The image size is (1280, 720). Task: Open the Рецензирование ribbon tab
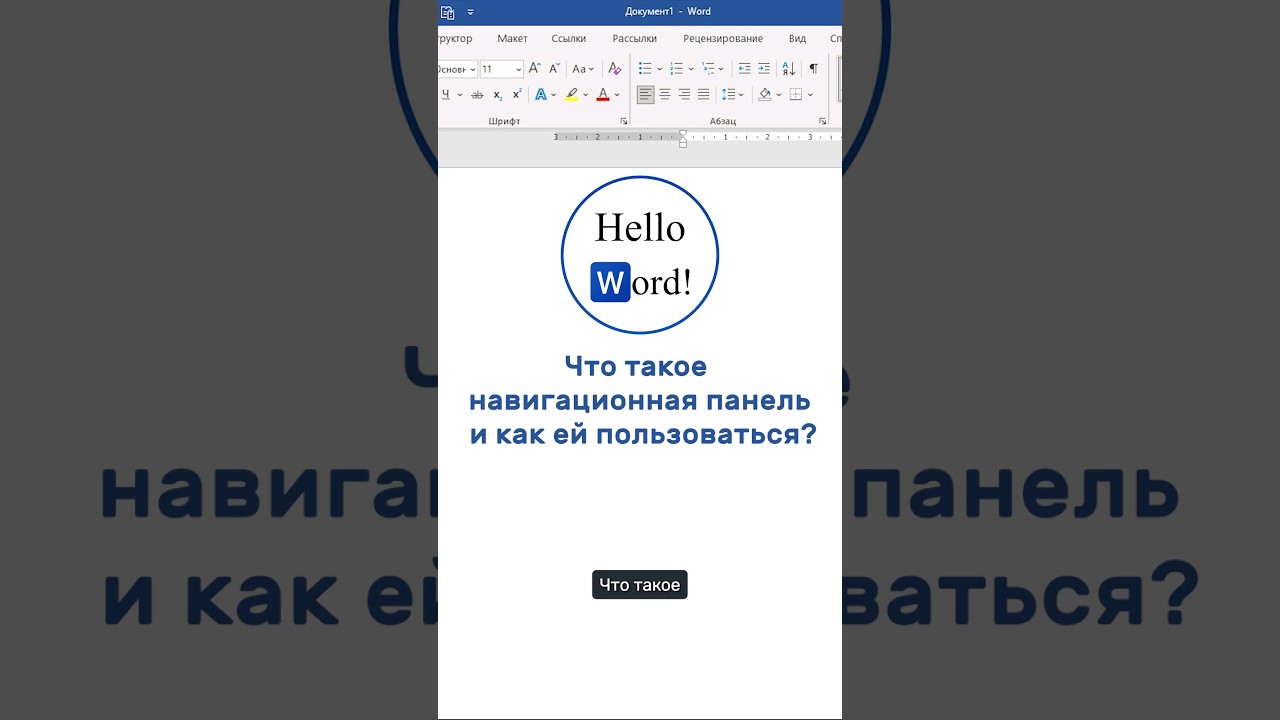pos(723,38)
